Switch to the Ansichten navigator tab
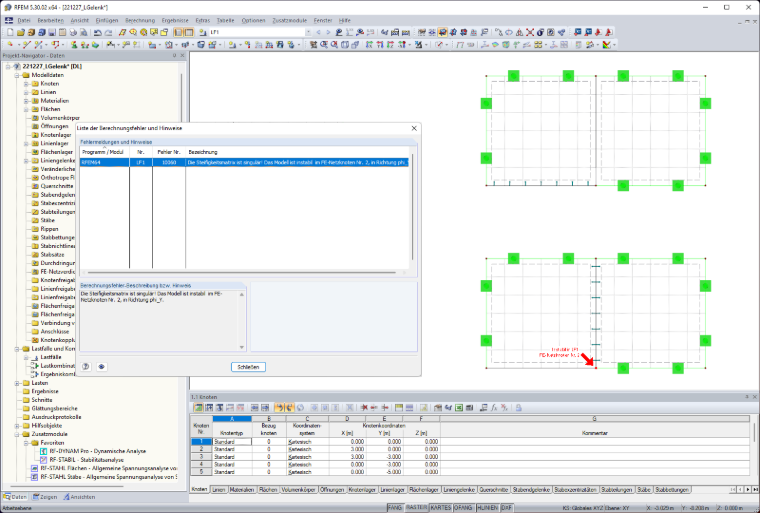Viewport: 760px width, 513px height. point(79,497)
